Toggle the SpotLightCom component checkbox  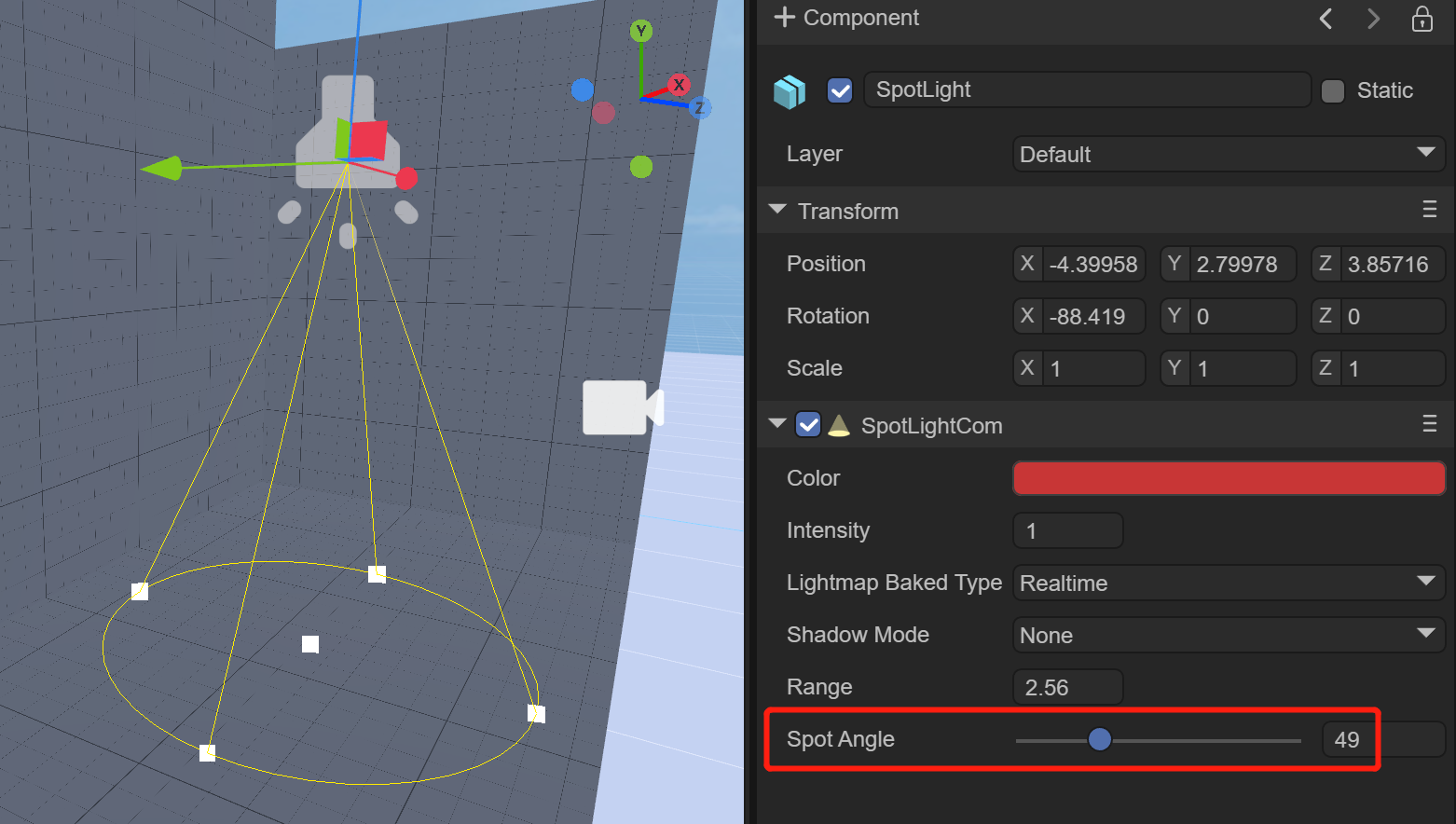[x=808, y=425]
